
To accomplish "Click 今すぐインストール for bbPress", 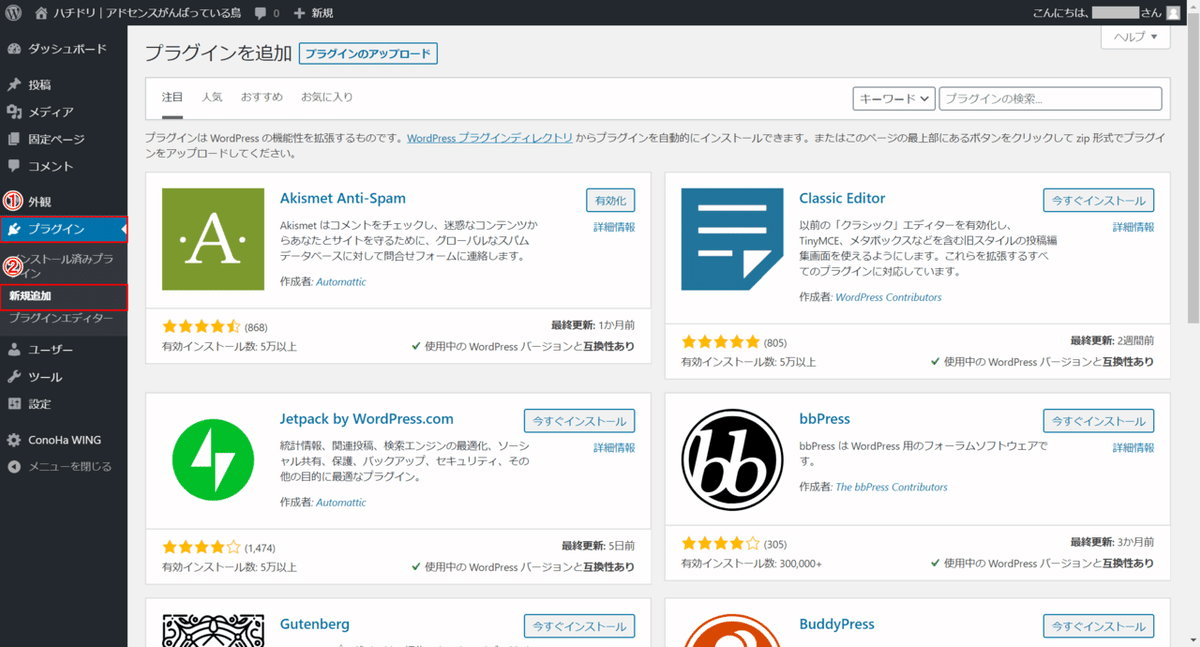I will (x=1099, y=421).
